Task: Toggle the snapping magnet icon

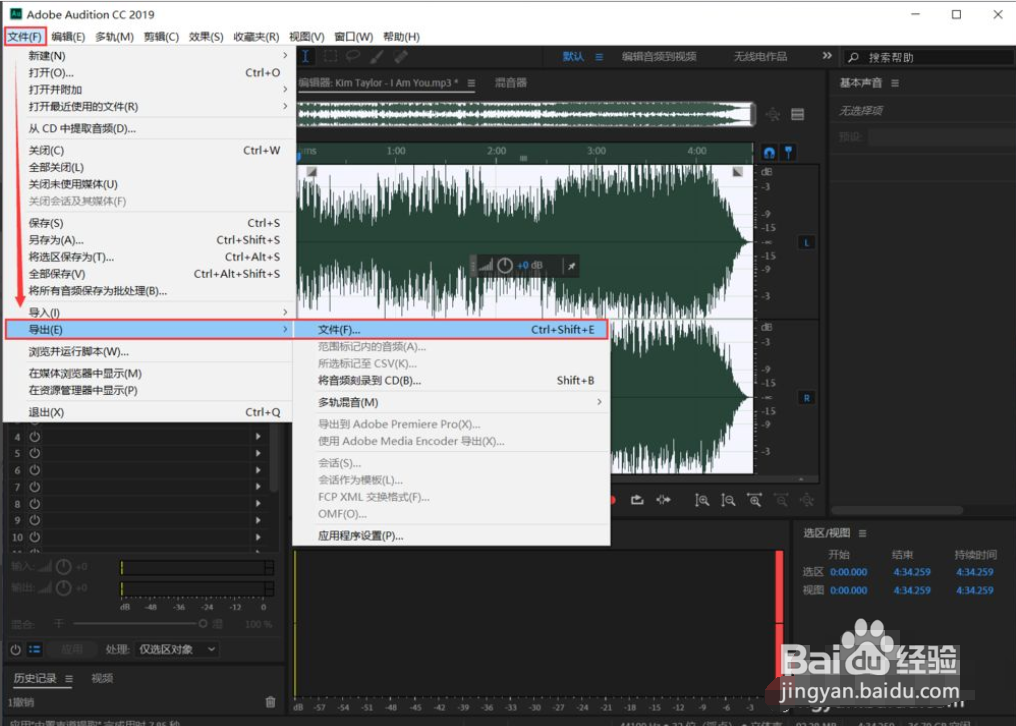Action: (x=769, y=153)
